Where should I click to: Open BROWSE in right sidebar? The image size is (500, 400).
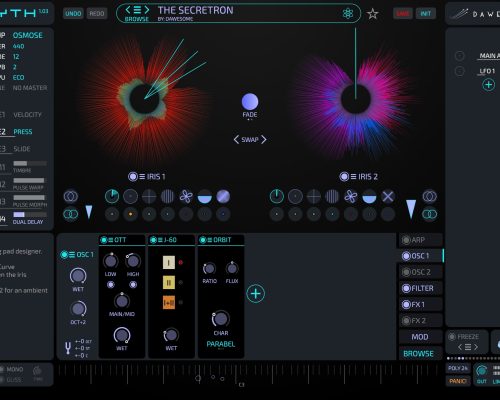(419, 354)
